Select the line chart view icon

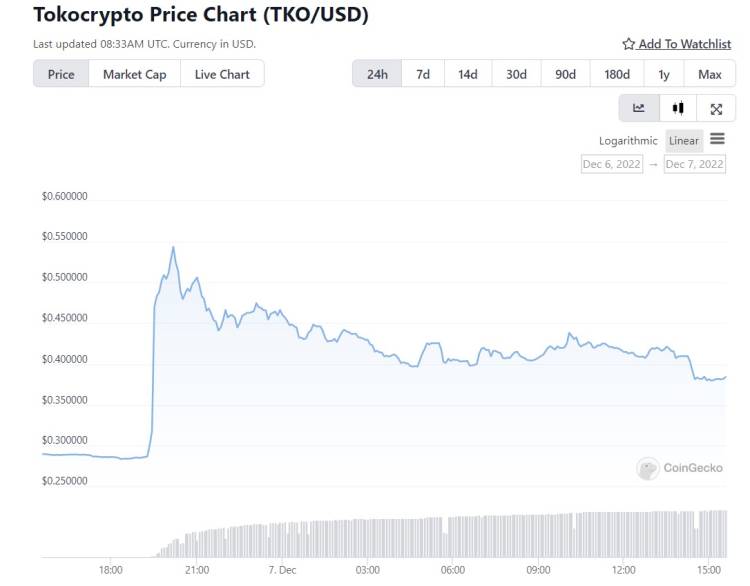click(x=639, y=109)
